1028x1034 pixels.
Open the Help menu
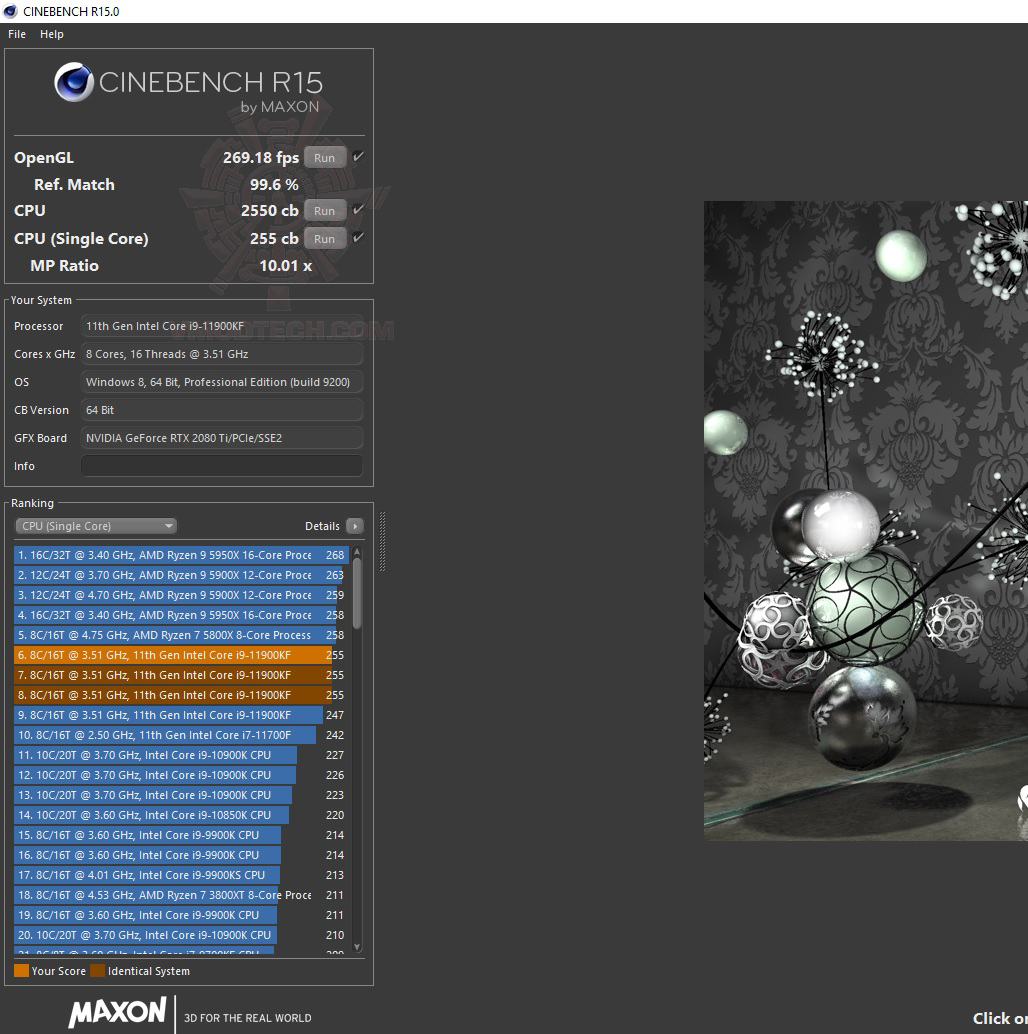coord(51,34)
